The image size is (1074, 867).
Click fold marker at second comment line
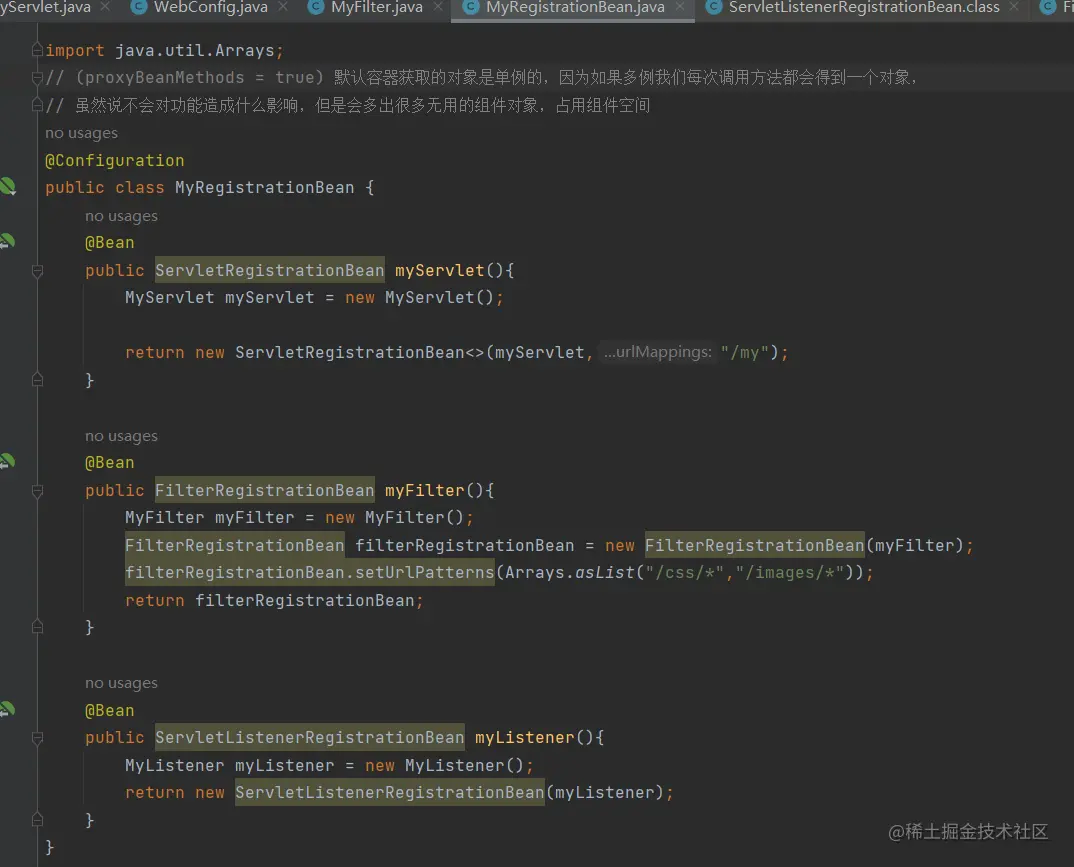pyautogui.click(x=38, y=105)
